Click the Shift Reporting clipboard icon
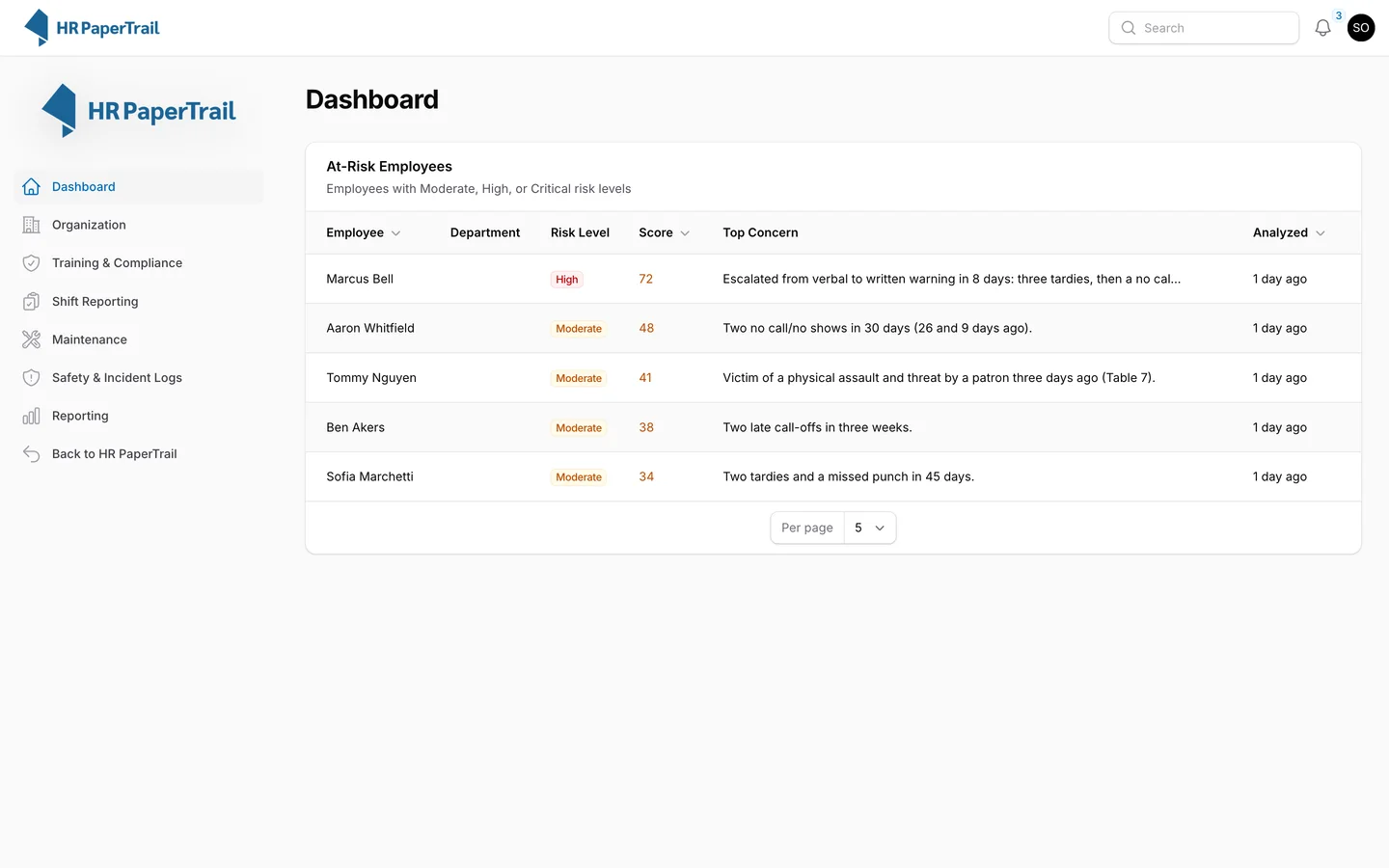The height and width of the screenshot is (868, 1389). (31, 301)
